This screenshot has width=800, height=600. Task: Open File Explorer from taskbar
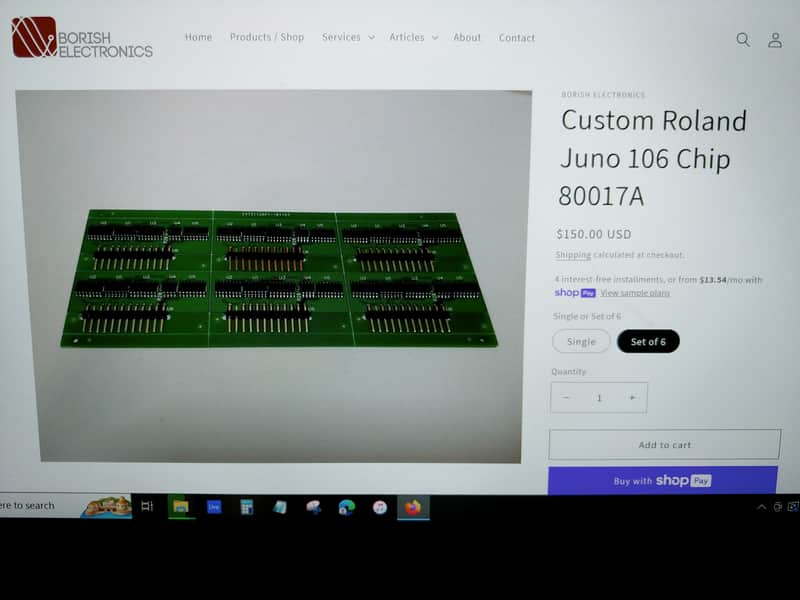pos(181,507)
